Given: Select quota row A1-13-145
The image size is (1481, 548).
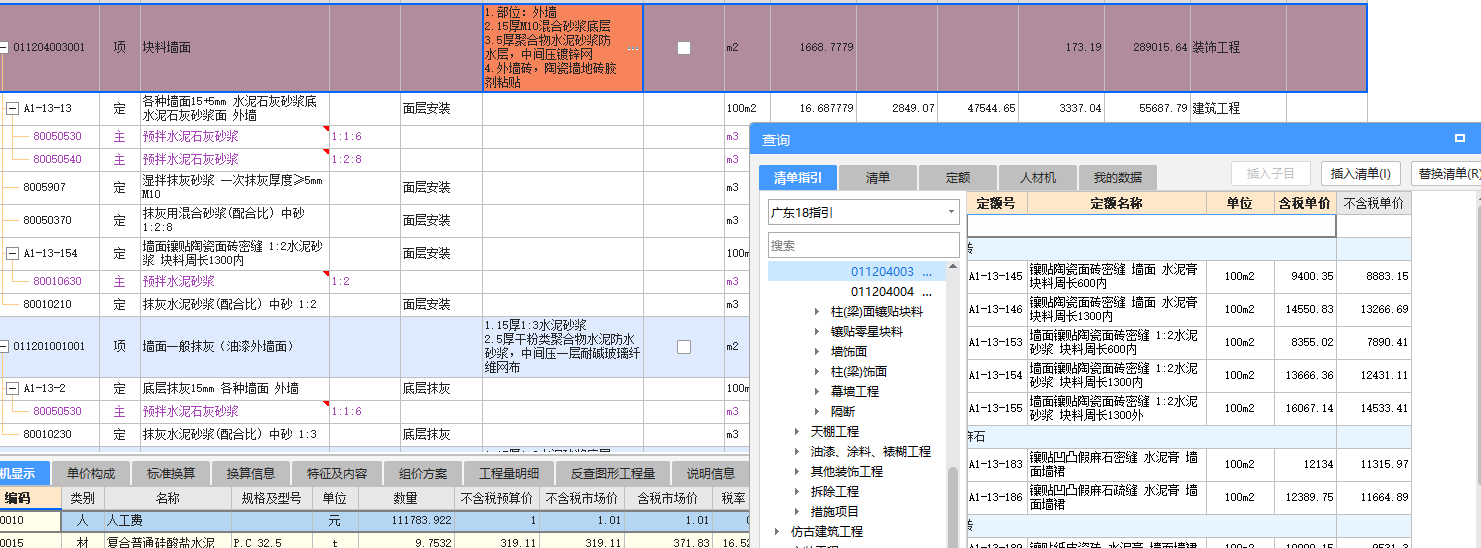Looking at the screenshot, I should (x=1189, y=276).
